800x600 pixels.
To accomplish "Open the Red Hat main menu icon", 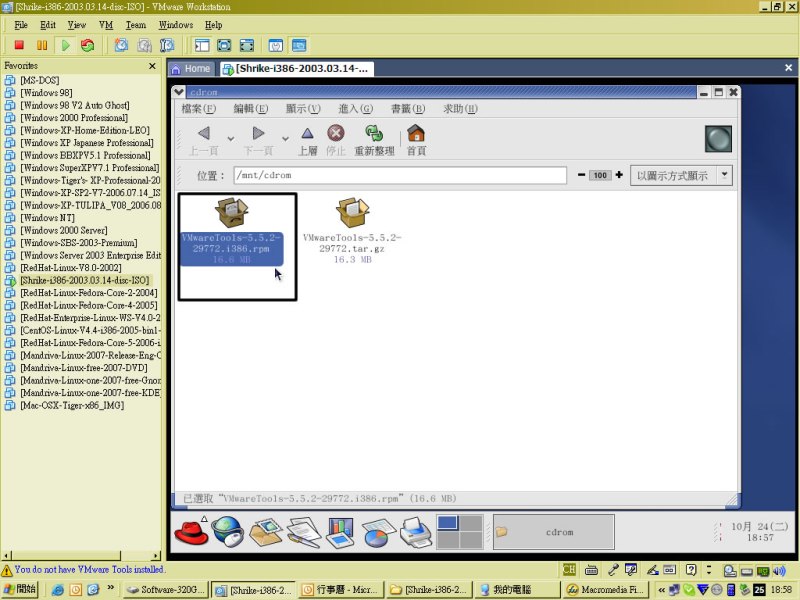I will tap(191, 532).
